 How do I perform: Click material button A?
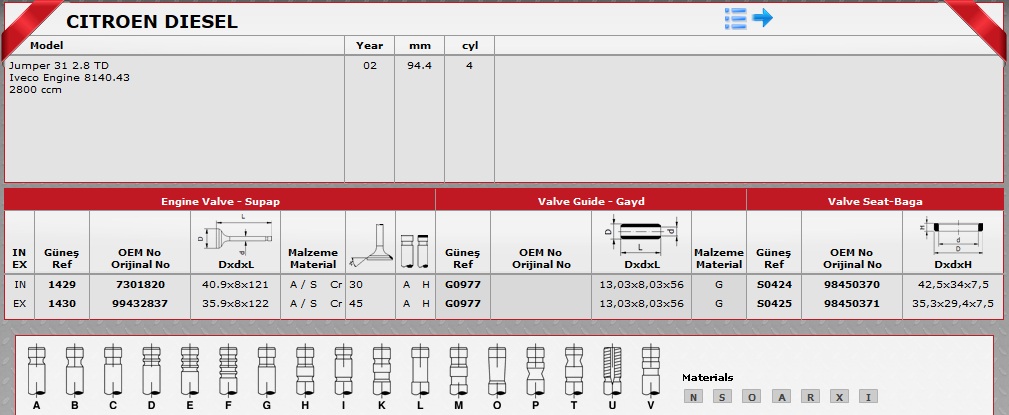[x=781, y=397]
